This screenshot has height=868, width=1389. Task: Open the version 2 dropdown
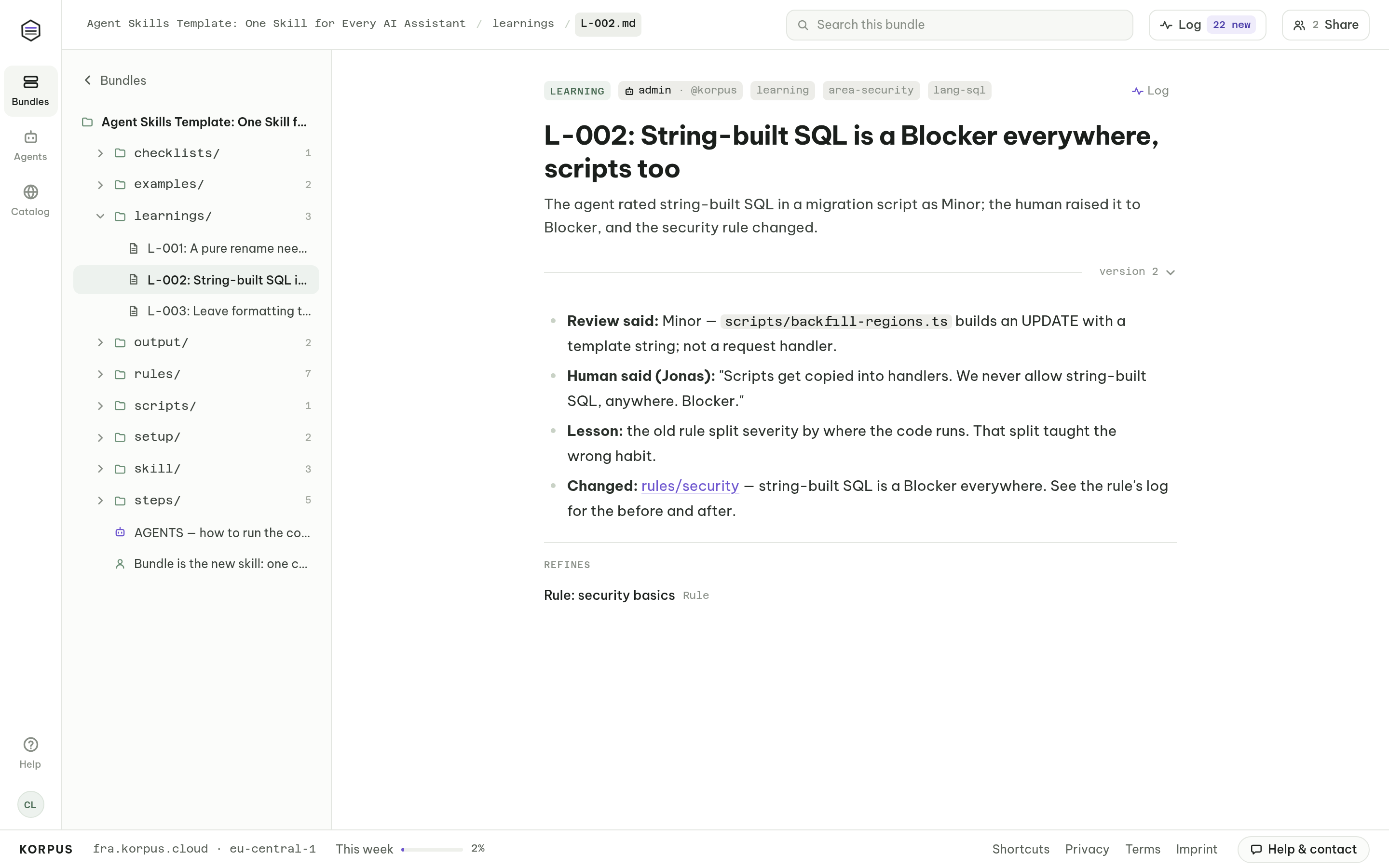[1137, 271]
